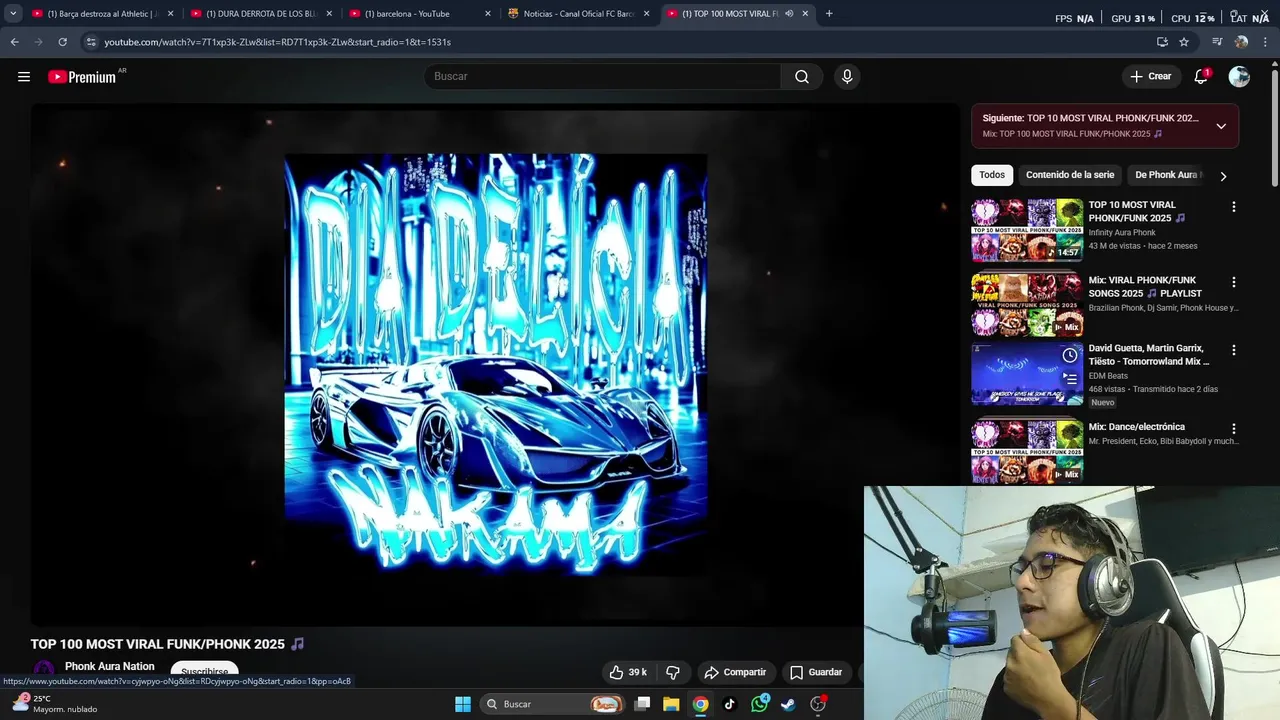Open Steam from the taskbar
1280x720 pixels.
pos(788,704)
